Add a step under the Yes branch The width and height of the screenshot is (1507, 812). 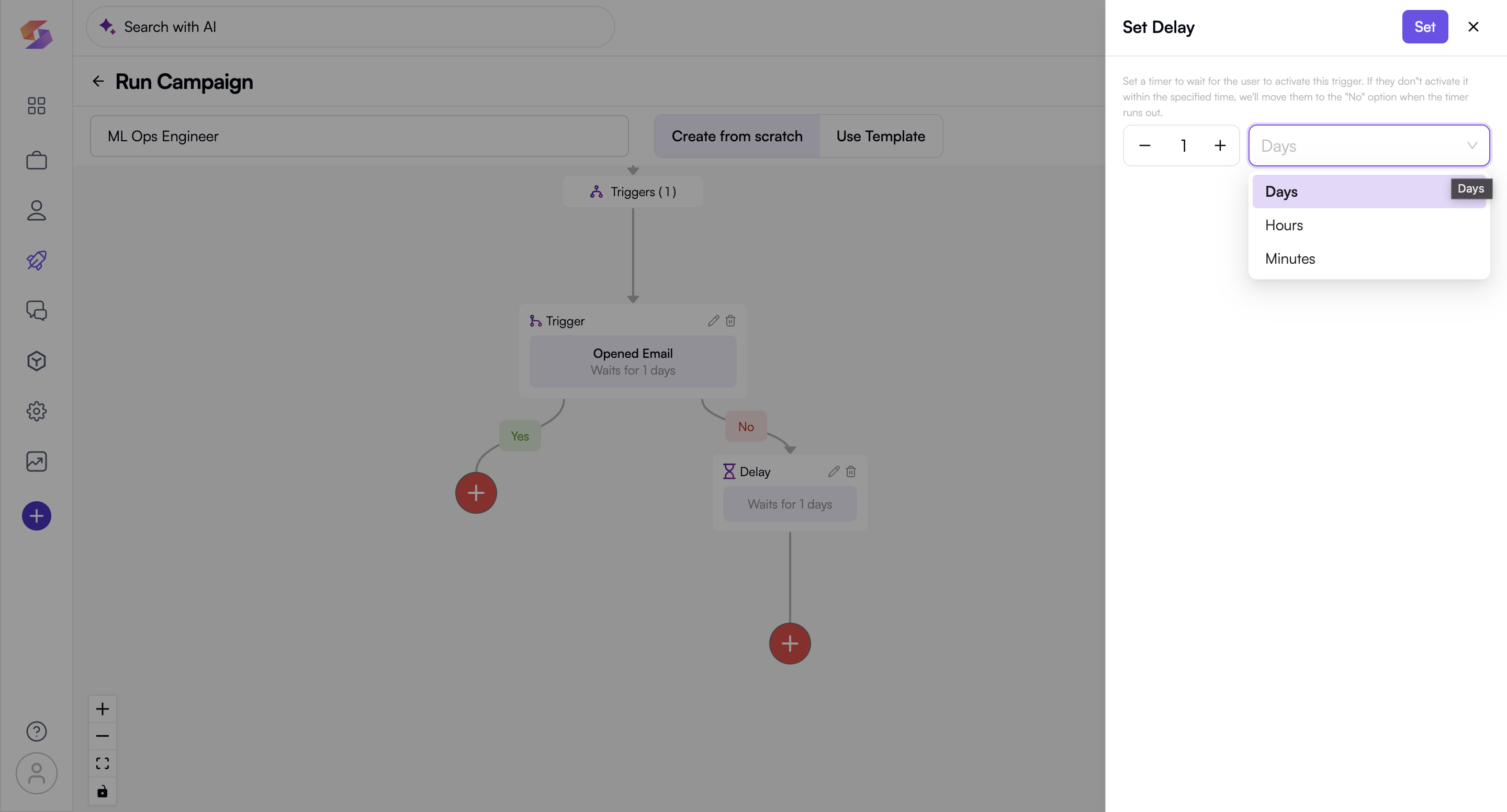(x=476, y=492)
